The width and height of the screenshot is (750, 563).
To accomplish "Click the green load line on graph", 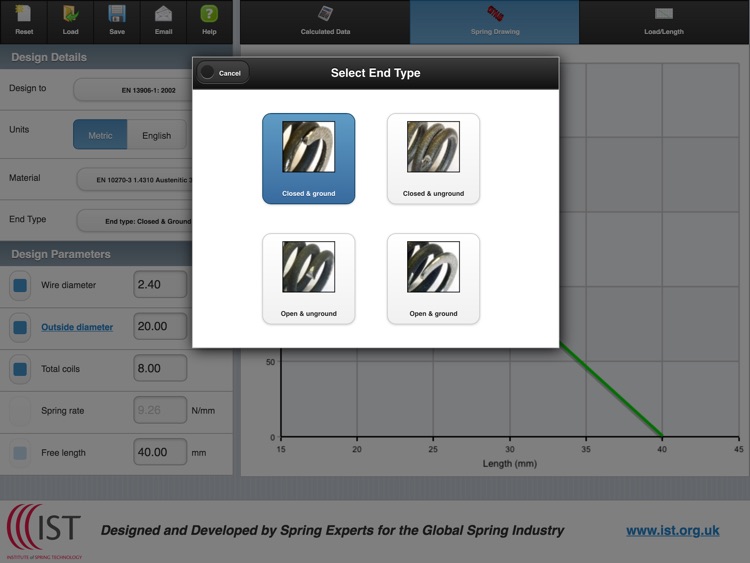I will 611,389.
